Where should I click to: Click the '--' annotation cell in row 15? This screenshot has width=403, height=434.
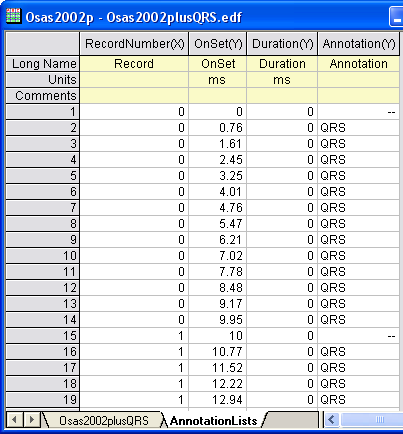358,336
